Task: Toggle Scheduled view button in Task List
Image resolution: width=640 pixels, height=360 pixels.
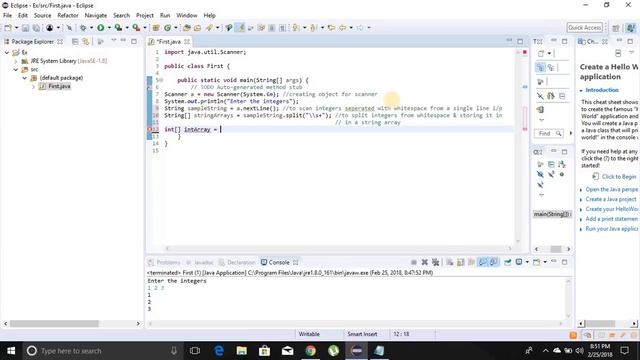Action: (x=551, y=67)
